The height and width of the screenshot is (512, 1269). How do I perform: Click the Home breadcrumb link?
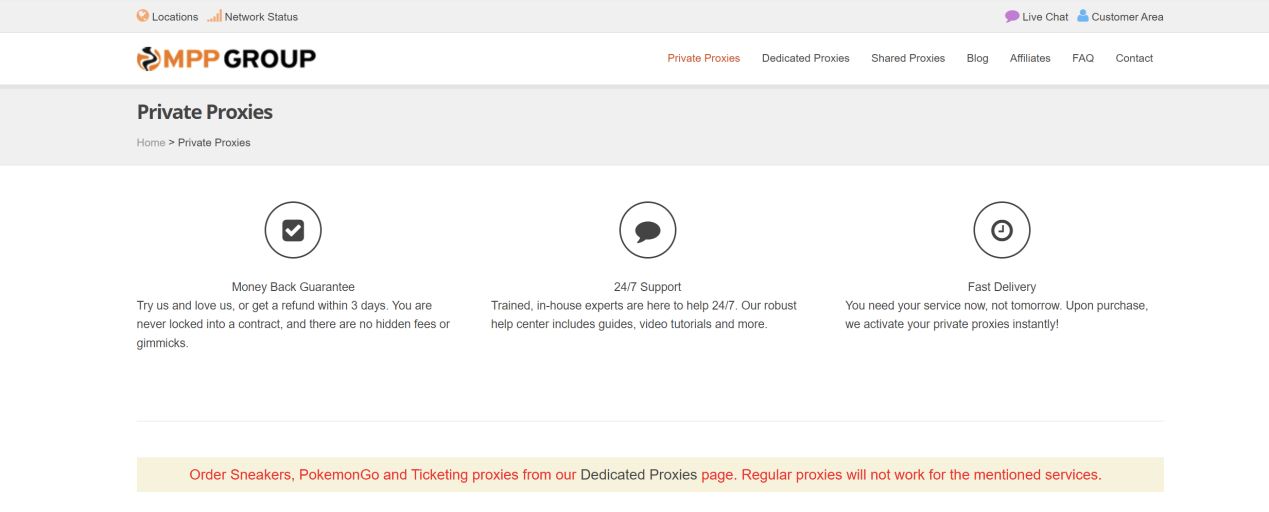(x=151, y=143)
